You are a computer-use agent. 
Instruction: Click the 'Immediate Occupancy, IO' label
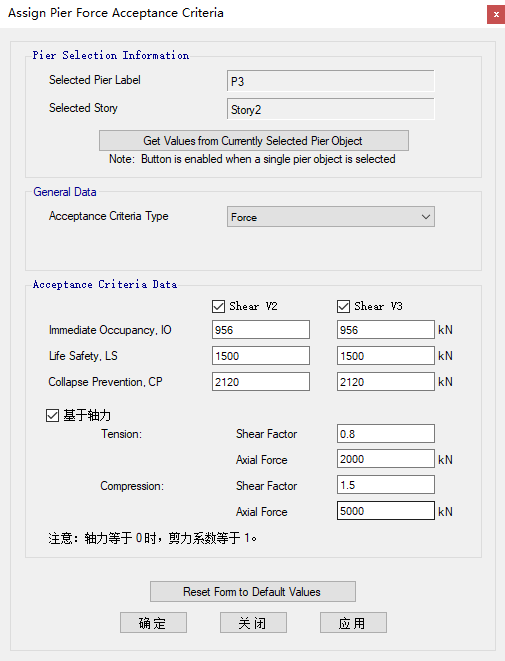pos(110,330)
